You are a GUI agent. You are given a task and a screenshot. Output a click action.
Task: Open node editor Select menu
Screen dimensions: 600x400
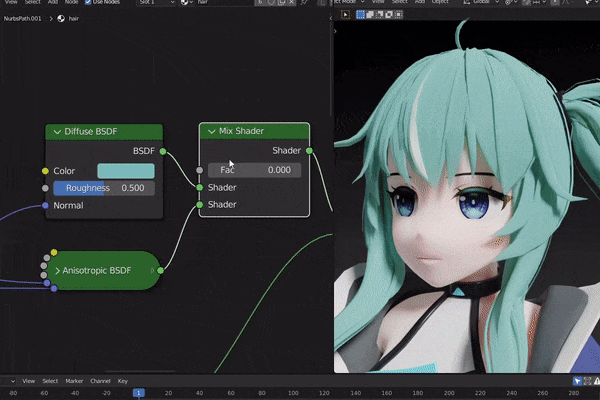point(33,2)
